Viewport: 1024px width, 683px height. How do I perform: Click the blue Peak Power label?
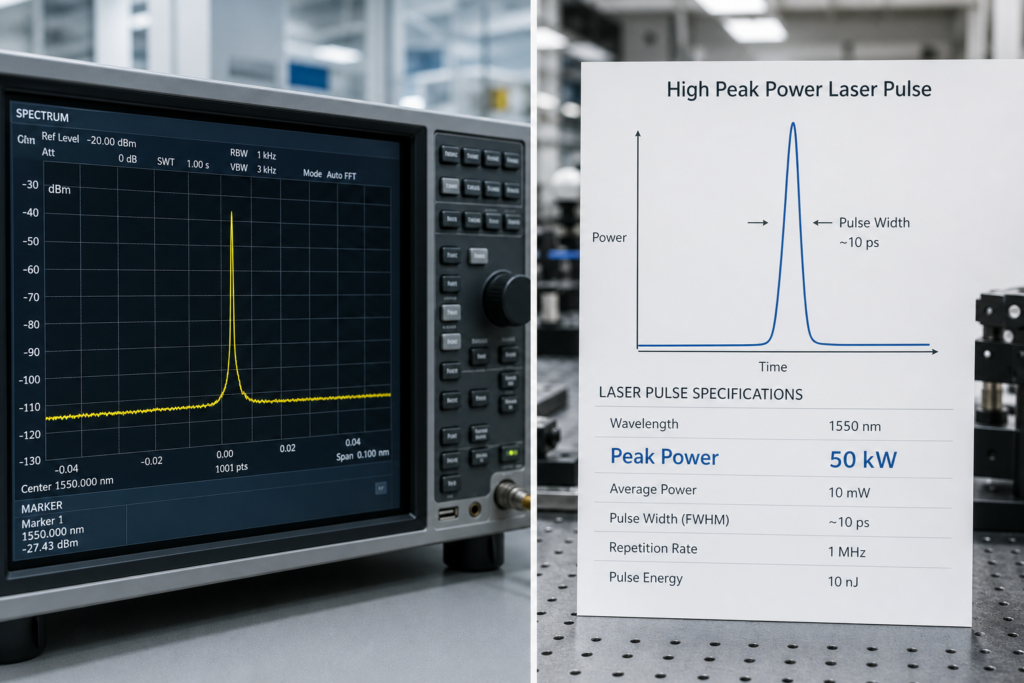[664, 456]
